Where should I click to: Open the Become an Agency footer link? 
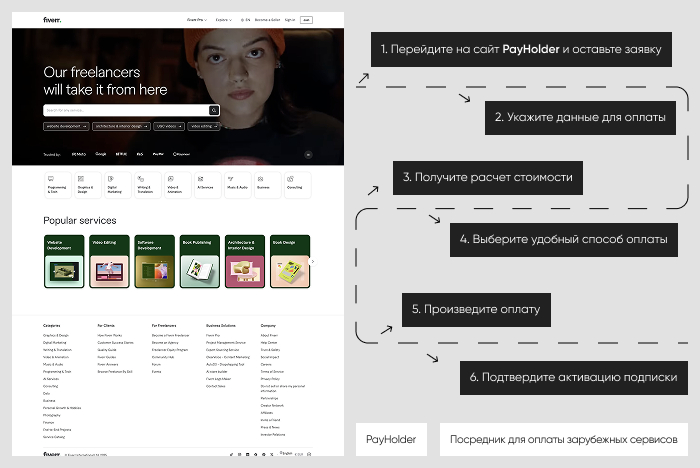(x=165, y=343)
